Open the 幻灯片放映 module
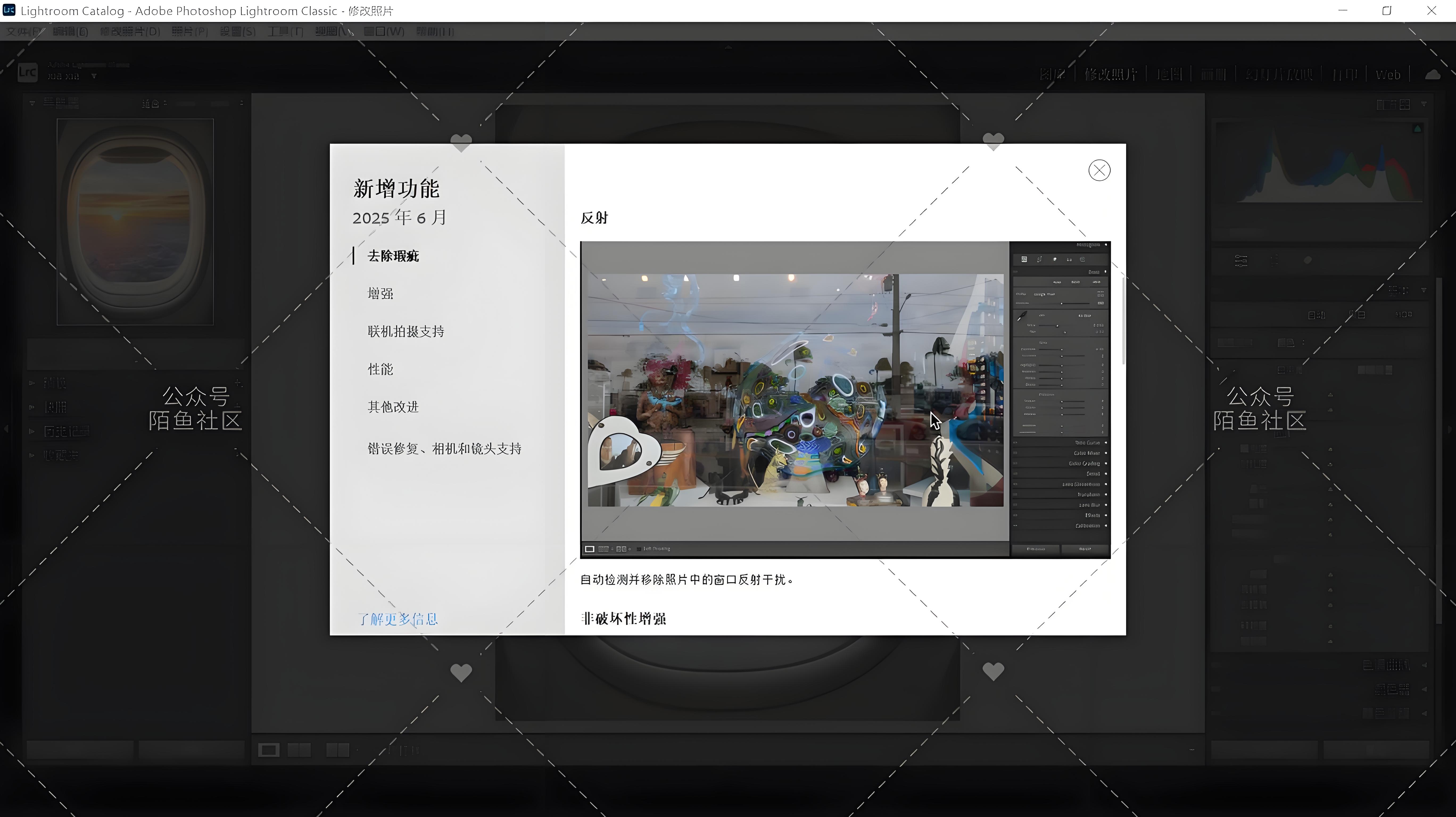The height and width of the screenshot is (817, 1456). click(x=1279, y=74)
